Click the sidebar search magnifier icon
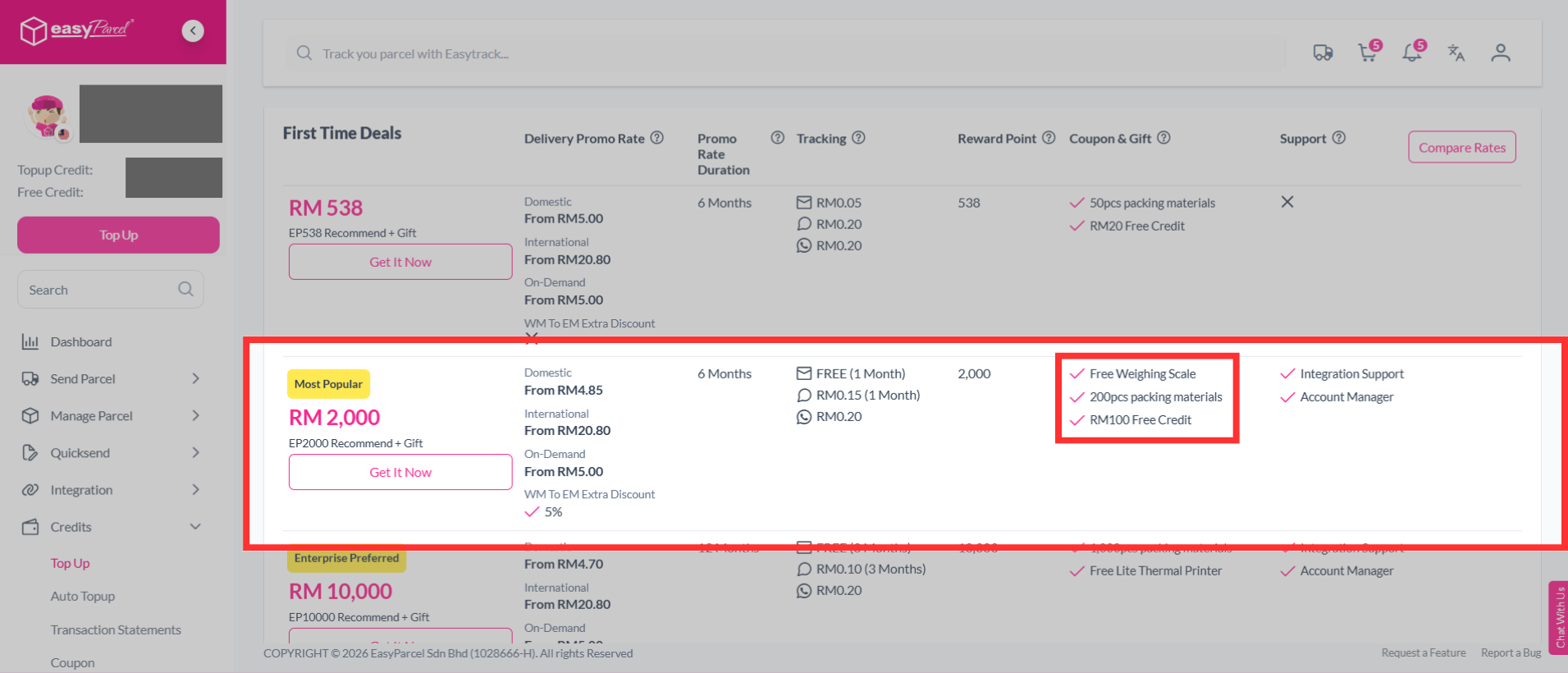 [185, 289]
